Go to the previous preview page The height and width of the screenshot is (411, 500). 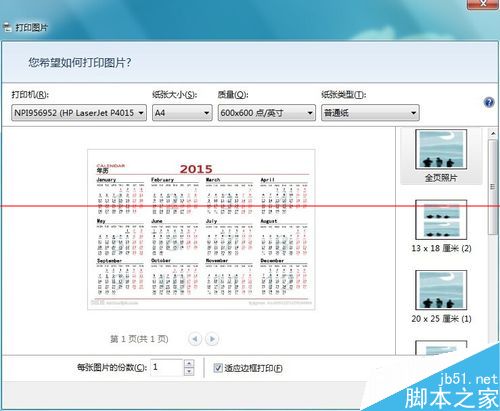[195, 339]
